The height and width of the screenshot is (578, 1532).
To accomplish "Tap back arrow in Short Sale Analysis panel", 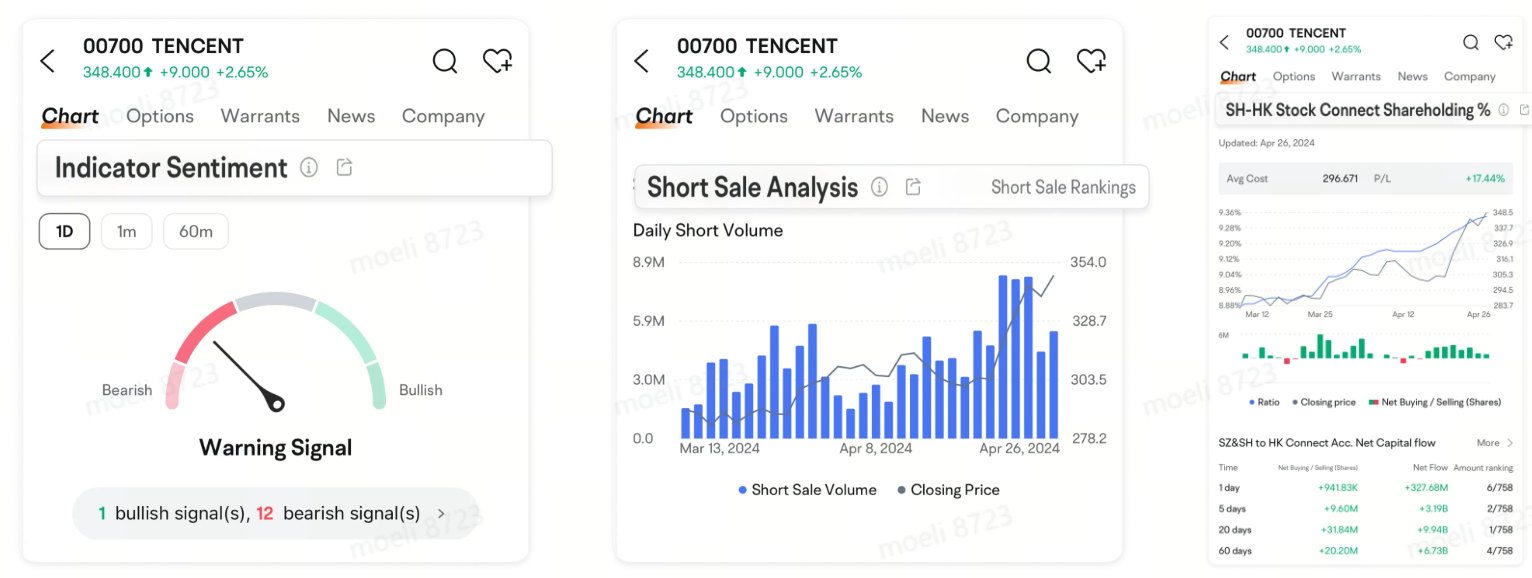I will [641, 61].
